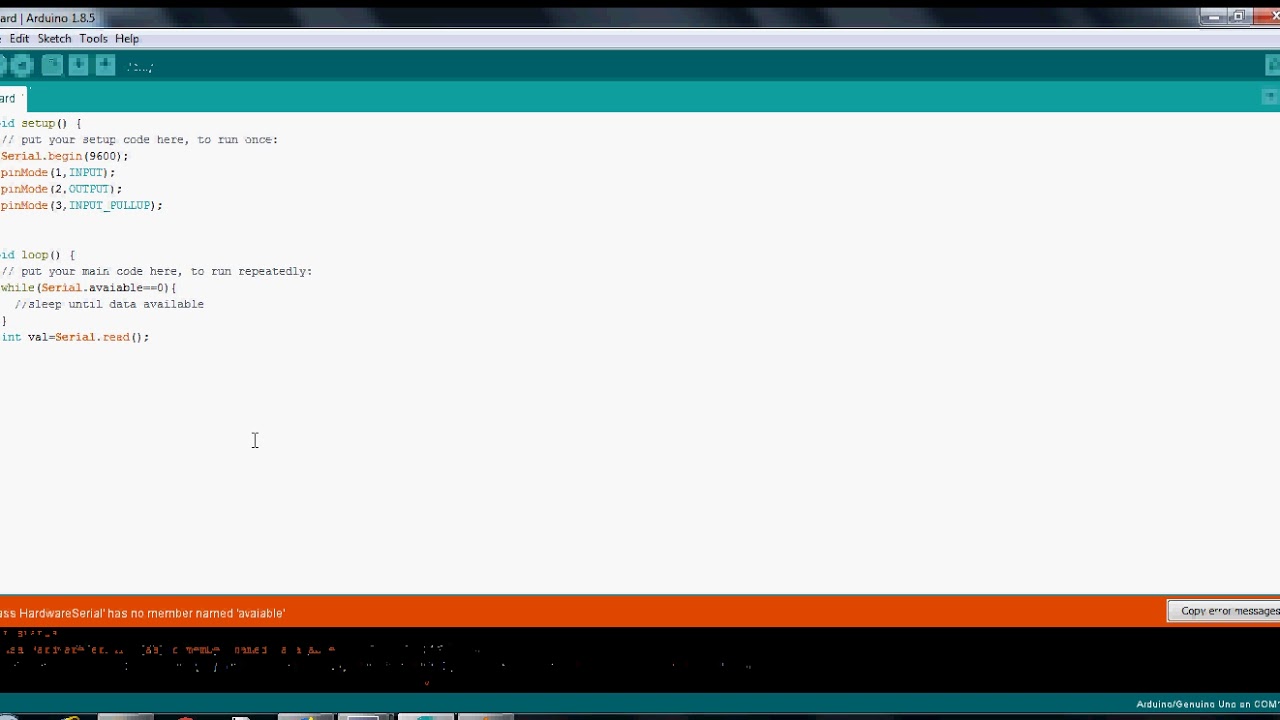Open the tab options dropdown arrow
The width and height of the screenshot is (1280, 720).
pos(1270,97)
